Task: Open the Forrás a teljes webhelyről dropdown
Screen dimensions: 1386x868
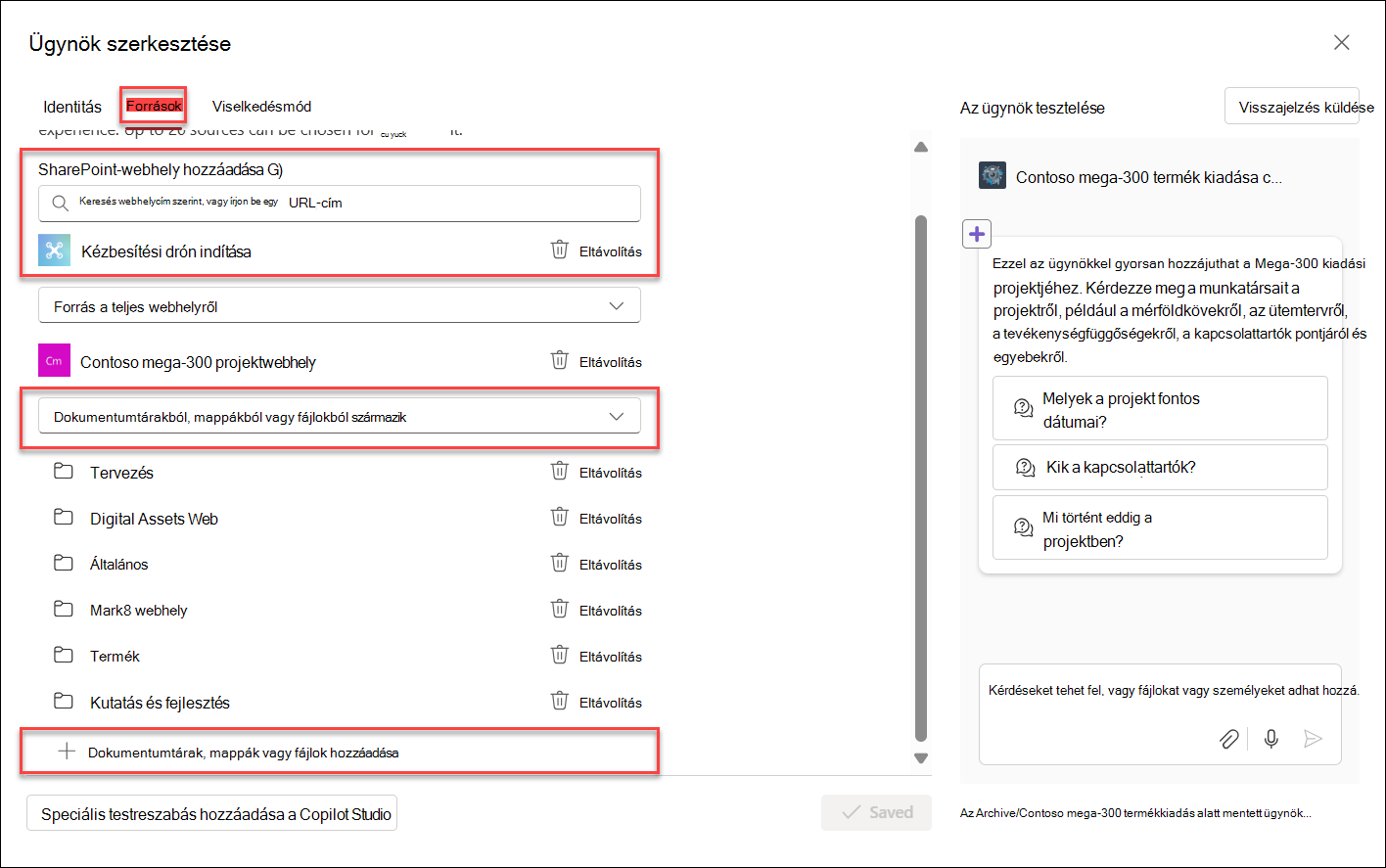Action: click(x=340, y=305)
